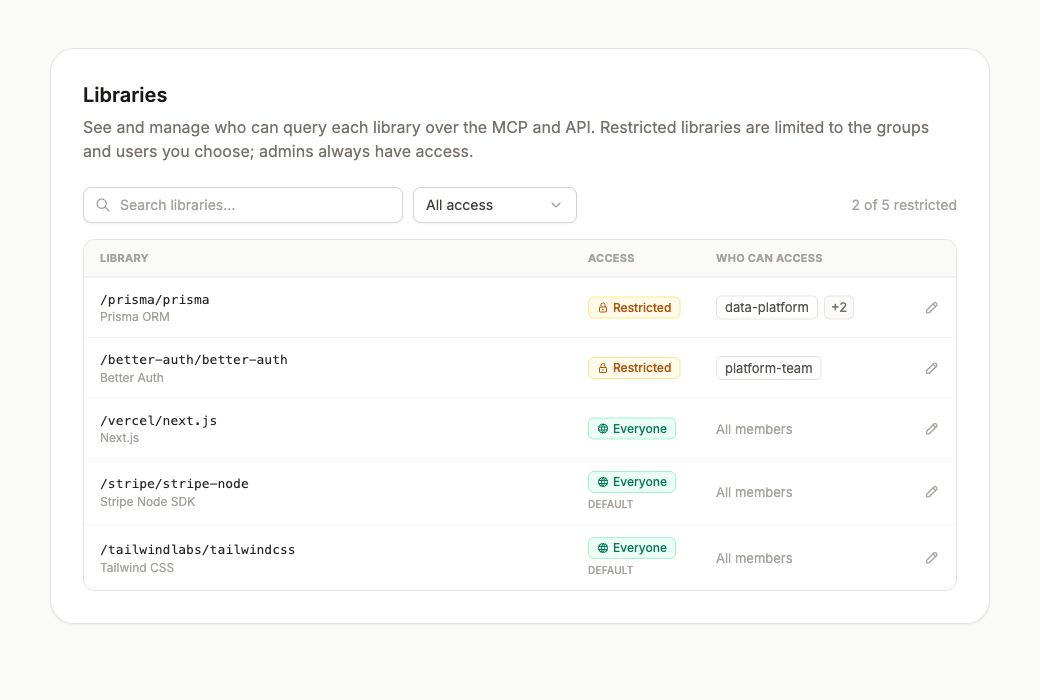Select the /tailwindlabs/tailwindcss path
1040x700 pixels.
pyautogui.click(x=198, y=549)
